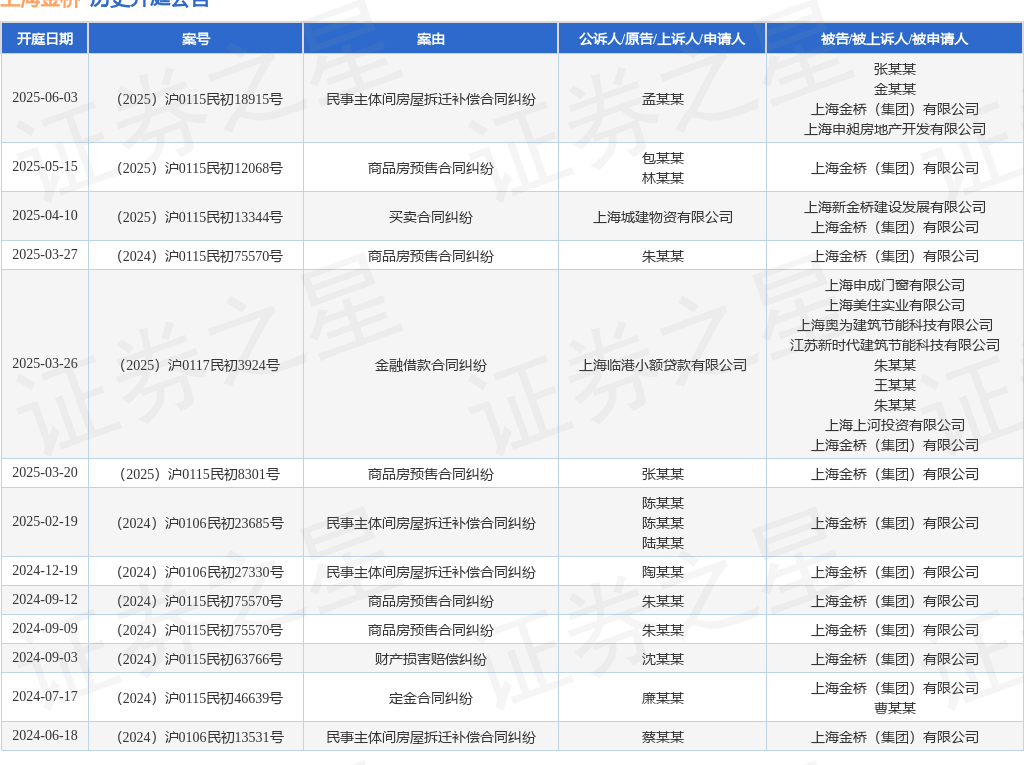Select date cell 2025-04-10
Image resolution: width=1024 pixels, height=765 pixels.
44,216
